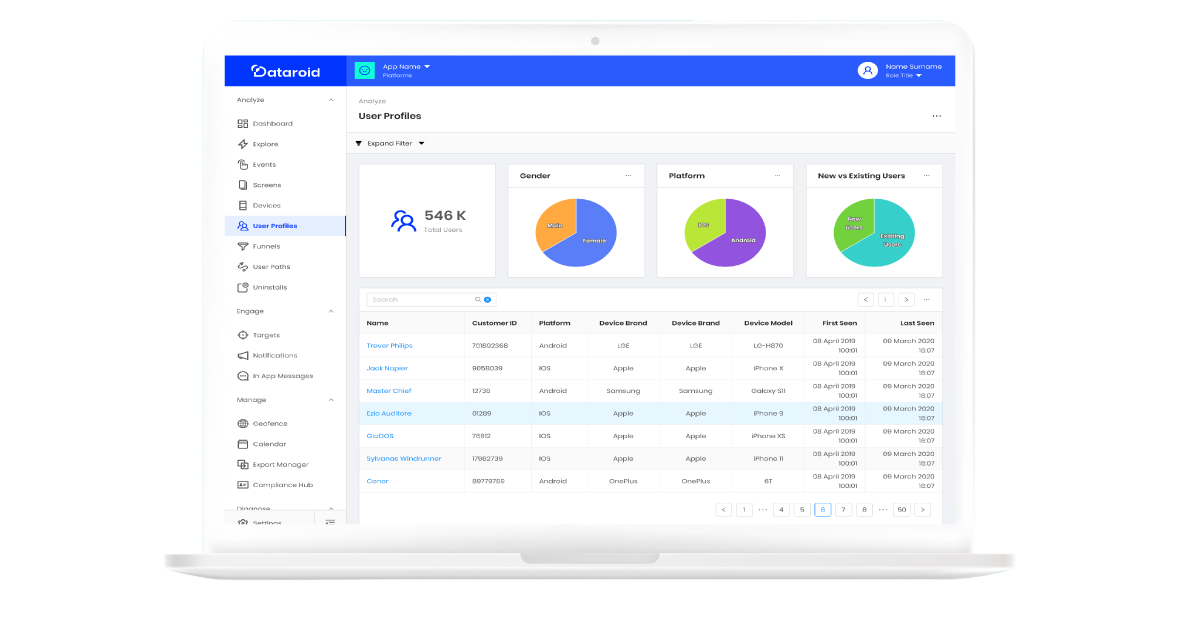The width and height of the screenshot is (1184, 621).
Task: Open Conor user profile
Action: pos(378,481)
